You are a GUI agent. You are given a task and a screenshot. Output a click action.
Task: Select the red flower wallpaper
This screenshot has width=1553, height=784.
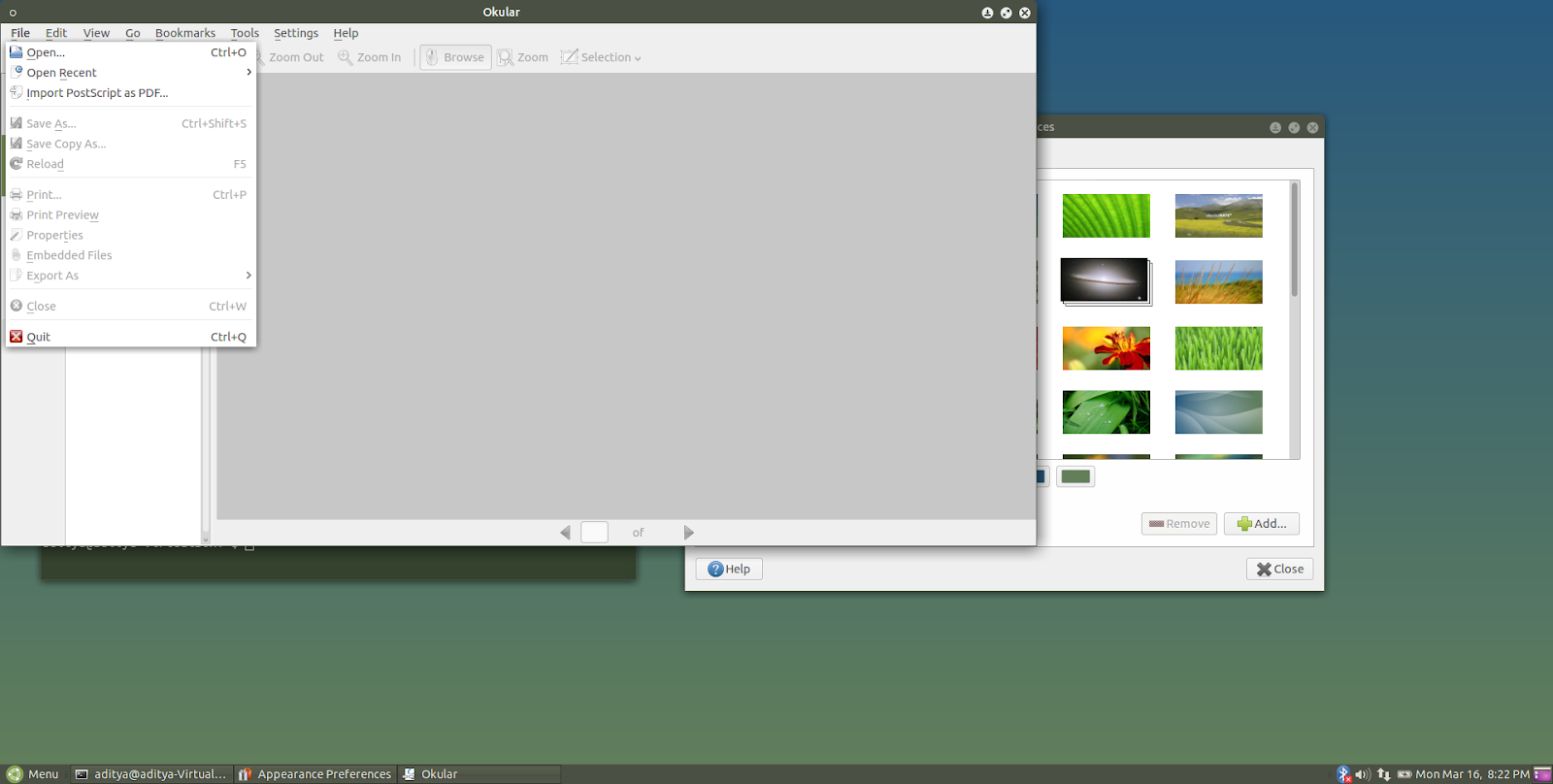[x=1107, y=348]
